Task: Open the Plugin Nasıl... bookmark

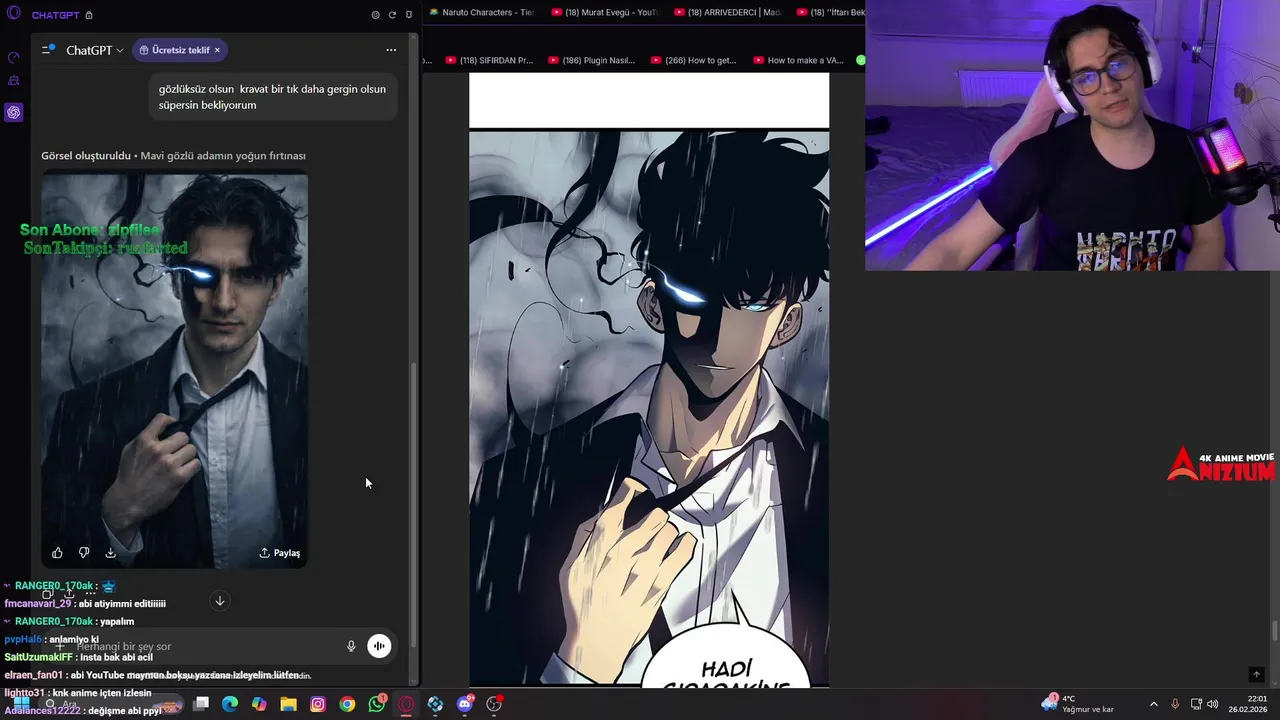Action: (x=592, y=60)
